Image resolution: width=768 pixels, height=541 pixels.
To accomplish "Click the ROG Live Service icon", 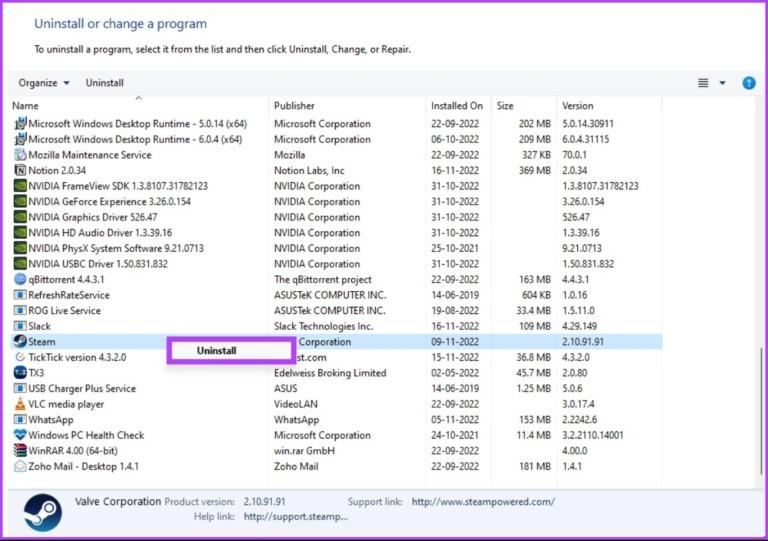I will (x=20, y=310).
